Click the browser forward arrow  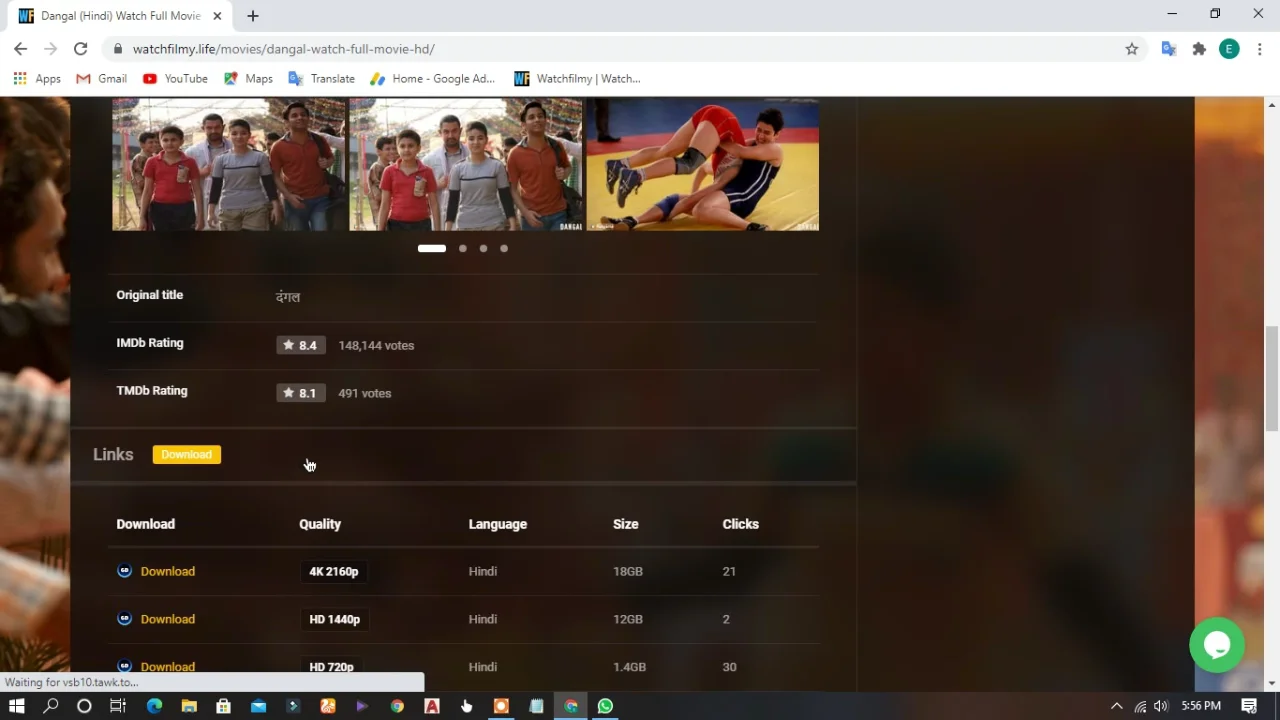50,48
